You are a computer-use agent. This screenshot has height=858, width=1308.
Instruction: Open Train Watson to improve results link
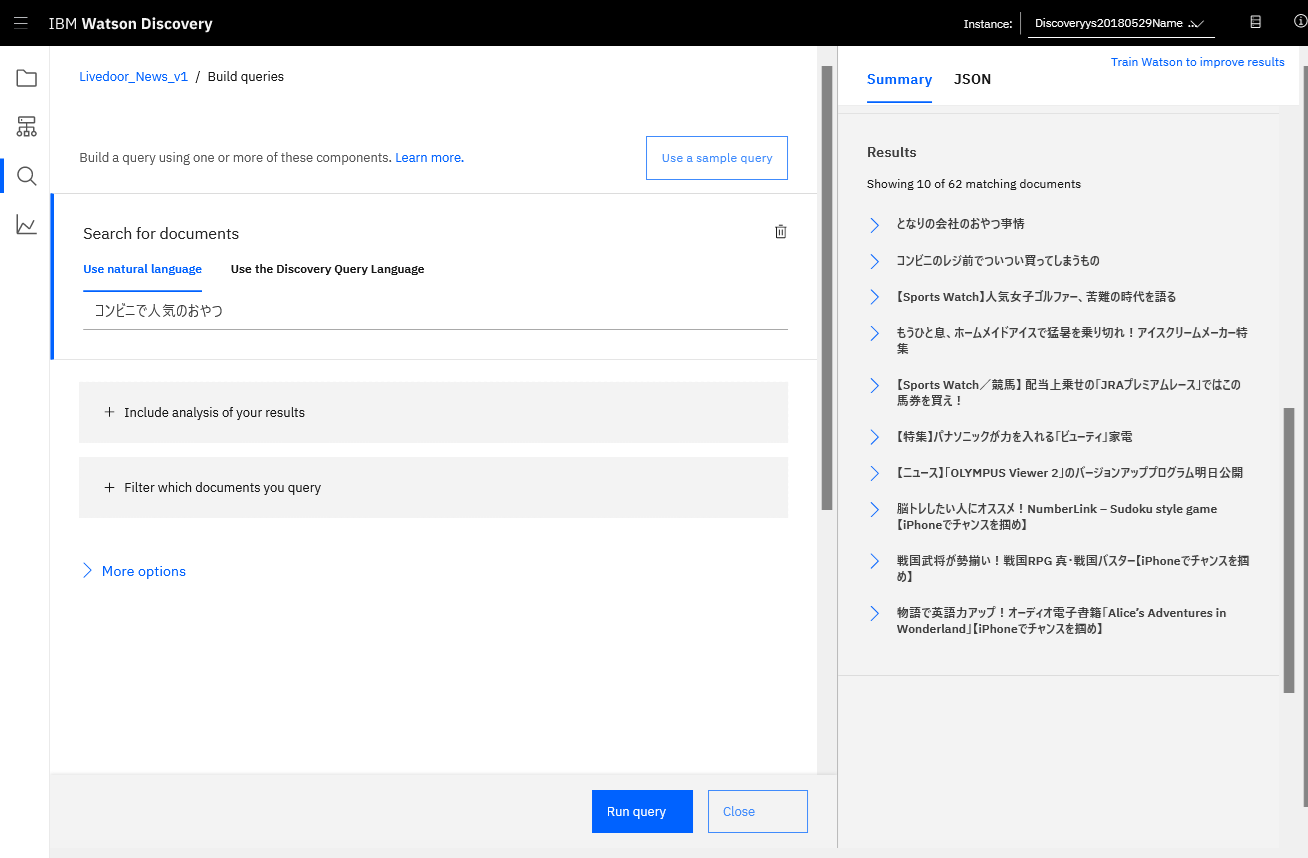(x=1197, y=62)
